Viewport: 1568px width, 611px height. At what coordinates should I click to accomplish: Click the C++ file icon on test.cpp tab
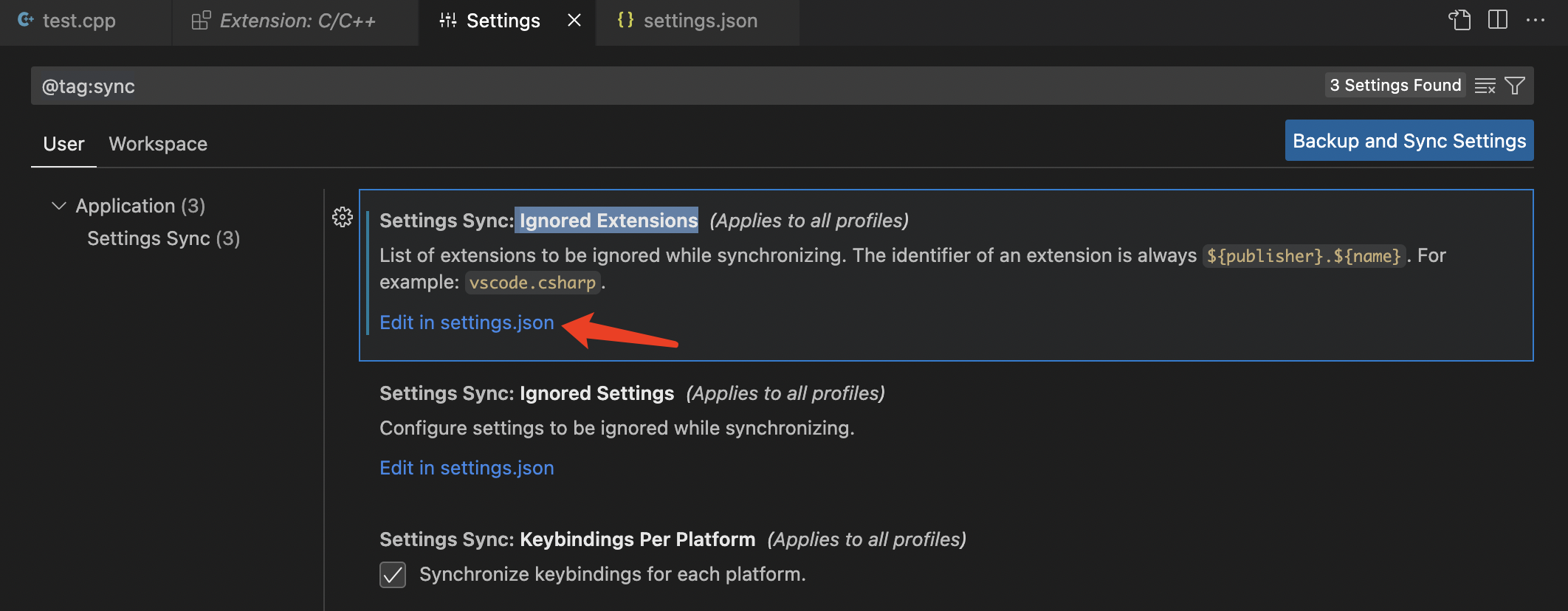pos(26,20)
